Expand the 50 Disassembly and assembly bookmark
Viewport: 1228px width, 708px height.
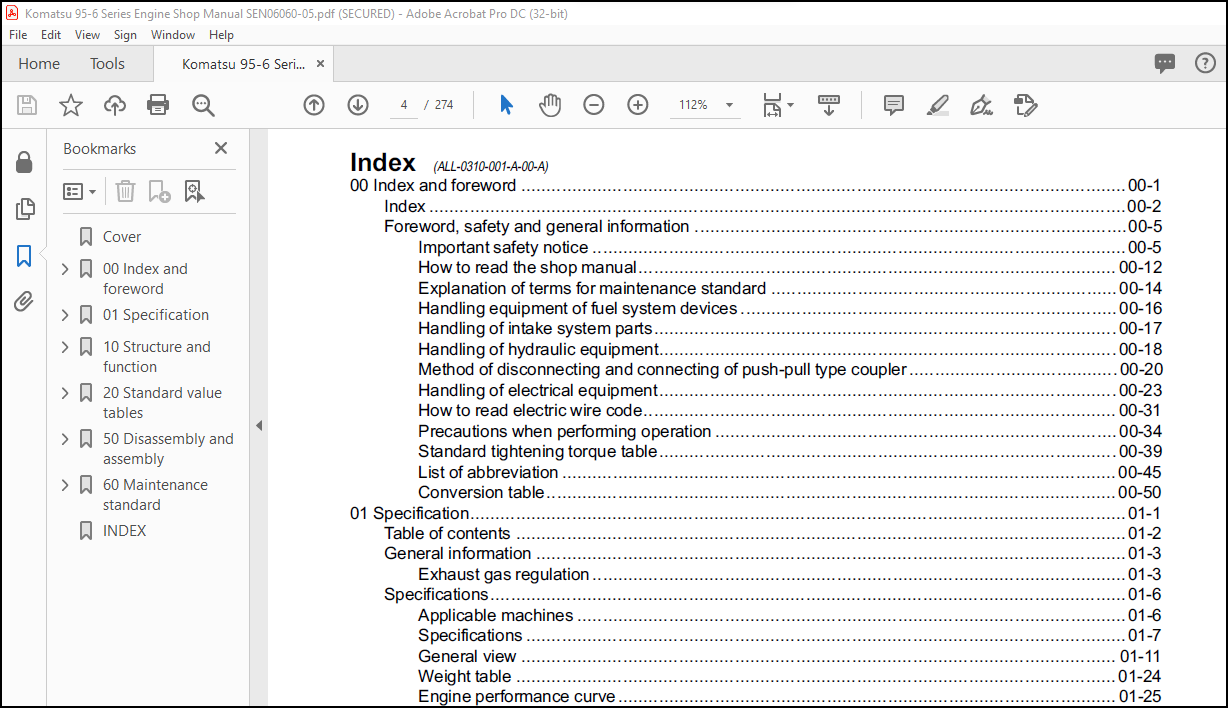65,439
